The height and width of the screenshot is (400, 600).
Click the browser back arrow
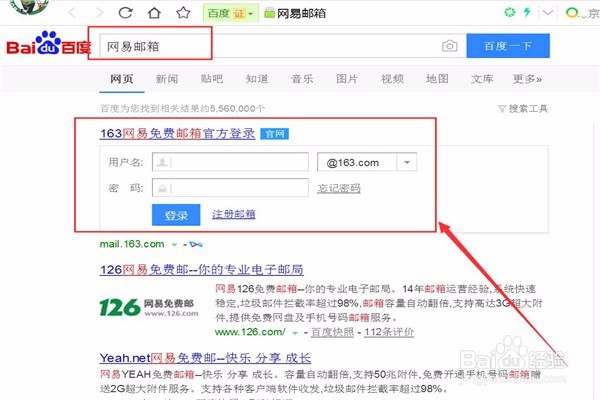tap(72, 13)
